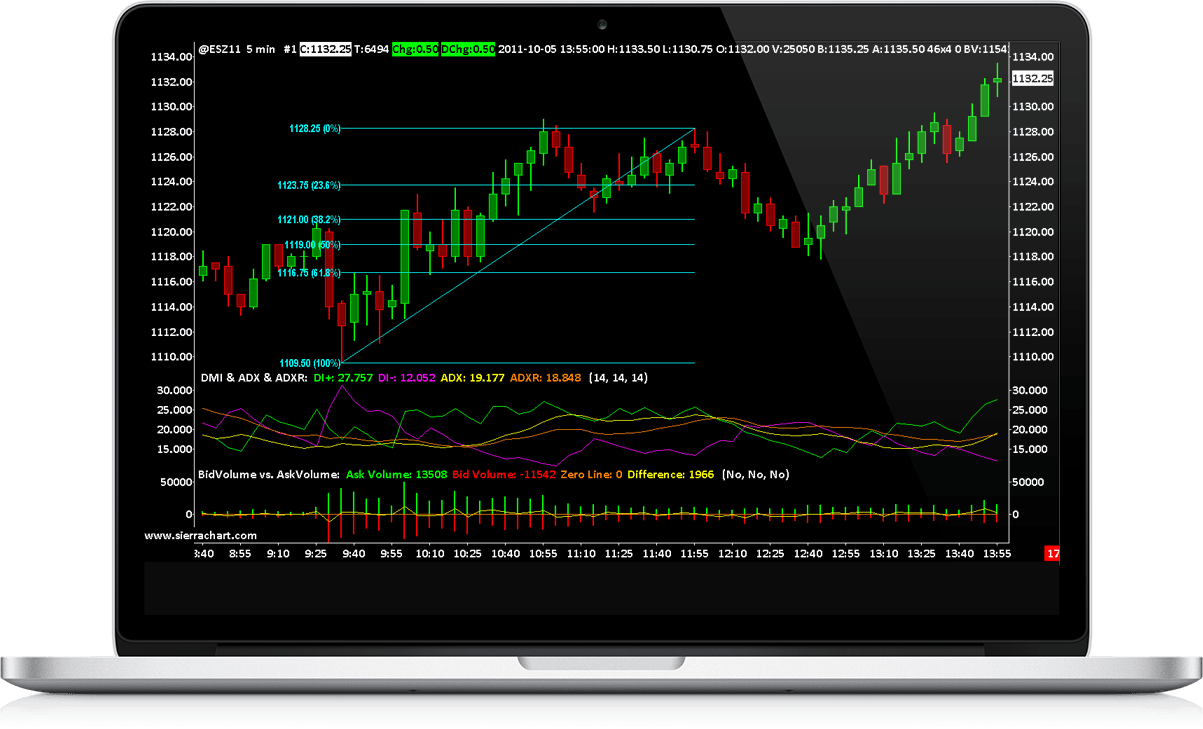Click the 1132.25 price pointer on right scale

pos(1035,78)
